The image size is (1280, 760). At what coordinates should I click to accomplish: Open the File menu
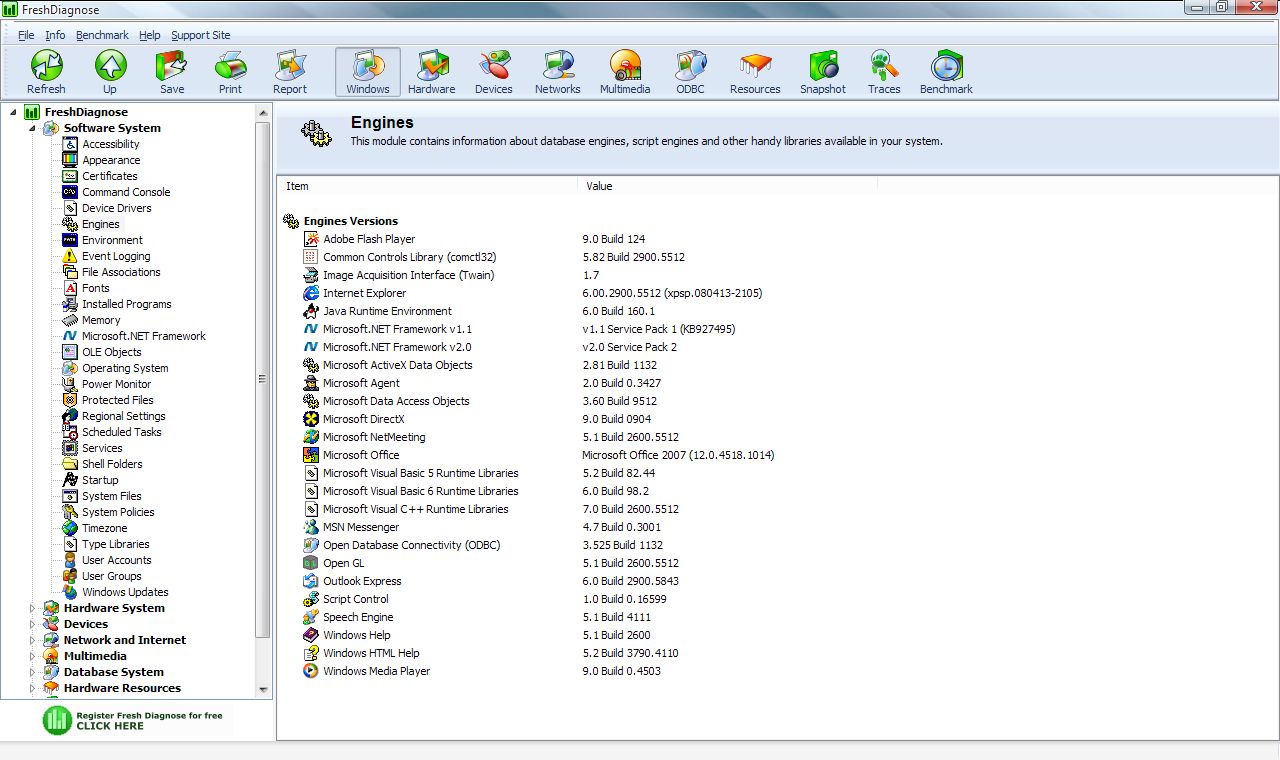point(26,35)
